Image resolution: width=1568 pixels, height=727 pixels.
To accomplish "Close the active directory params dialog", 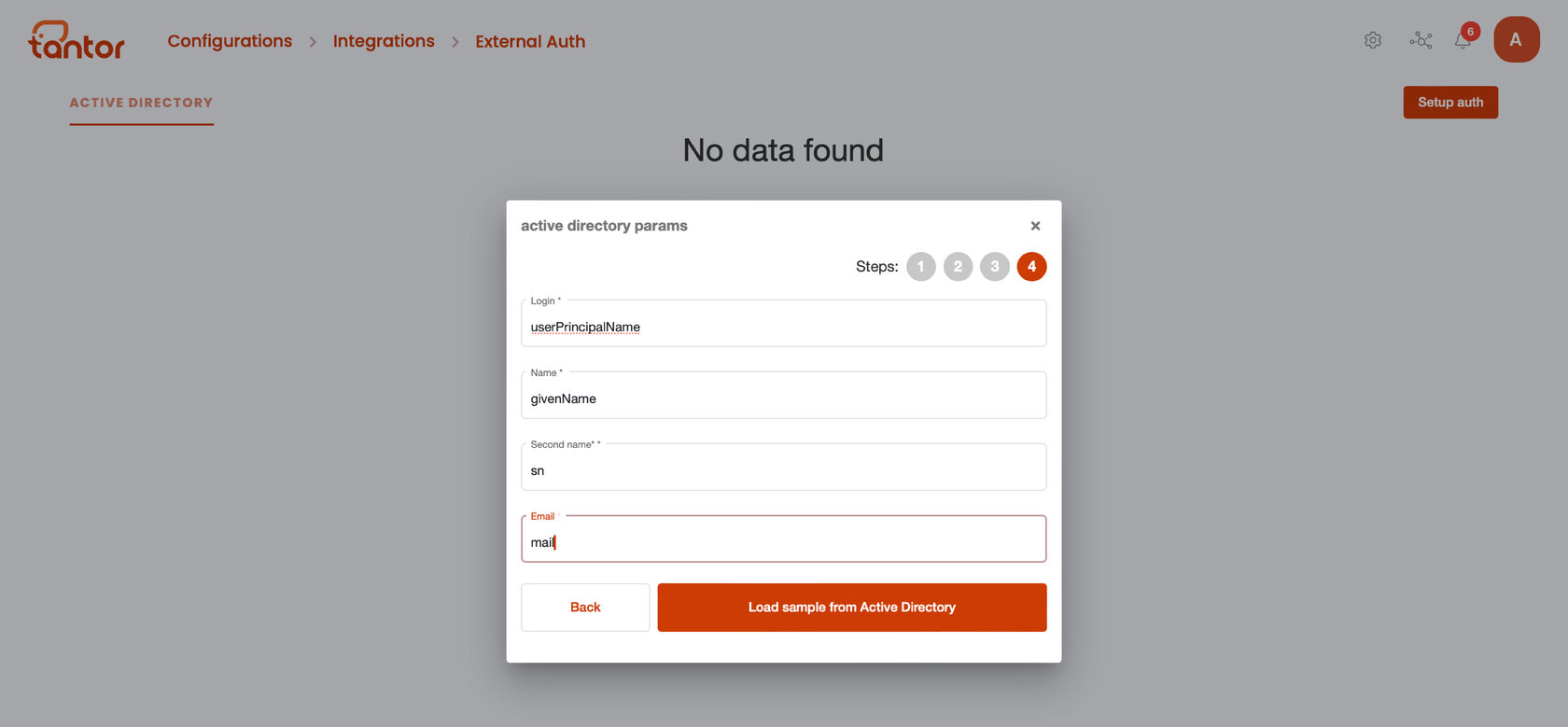I will pyautogui.click(x=1035, y=226).
